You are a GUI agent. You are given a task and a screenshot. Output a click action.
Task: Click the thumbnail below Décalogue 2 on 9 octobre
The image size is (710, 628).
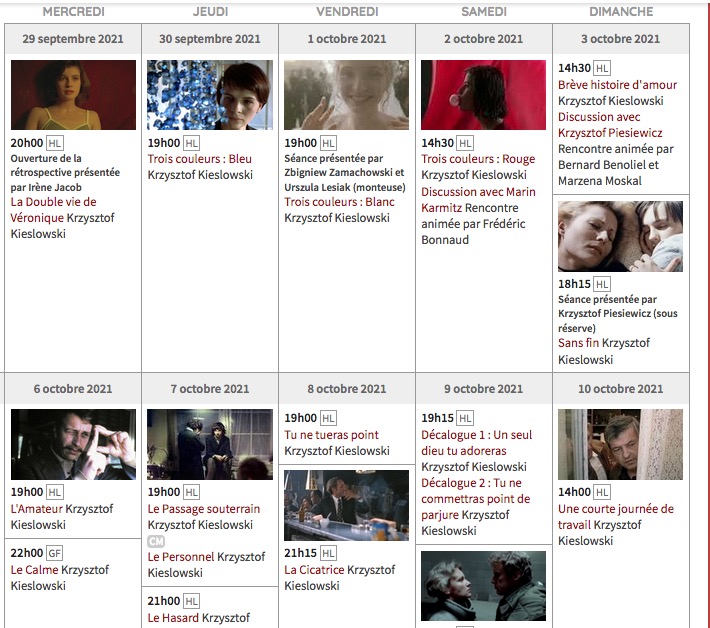[x=484, y=586]
